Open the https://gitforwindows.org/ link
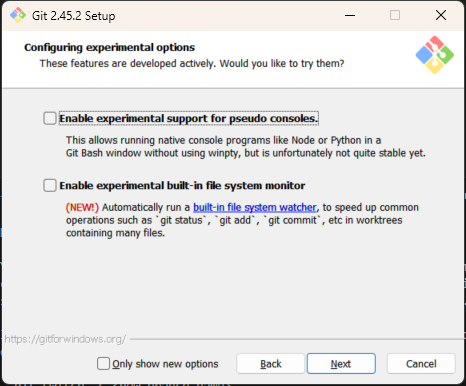The height and width of the screenshot is (386, 466). tap(65, 339)
